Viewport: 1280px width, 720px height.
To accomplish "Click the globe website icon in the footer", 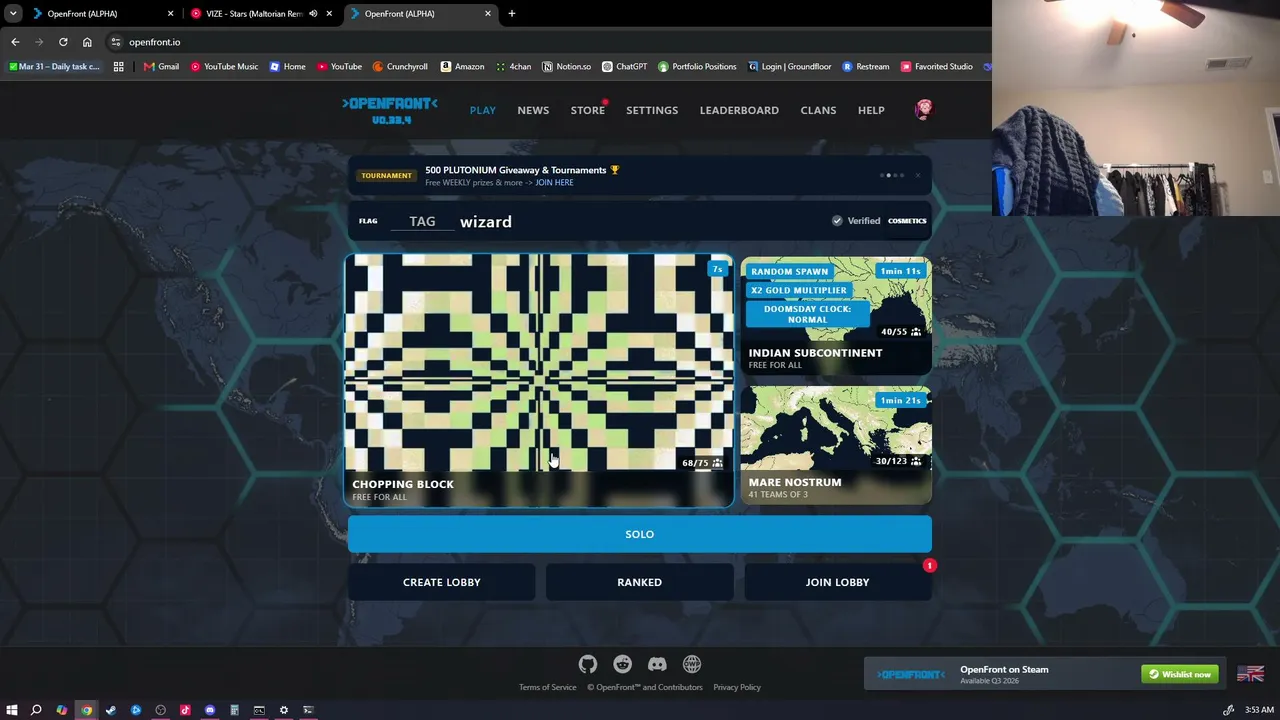I will coord(692,664).
